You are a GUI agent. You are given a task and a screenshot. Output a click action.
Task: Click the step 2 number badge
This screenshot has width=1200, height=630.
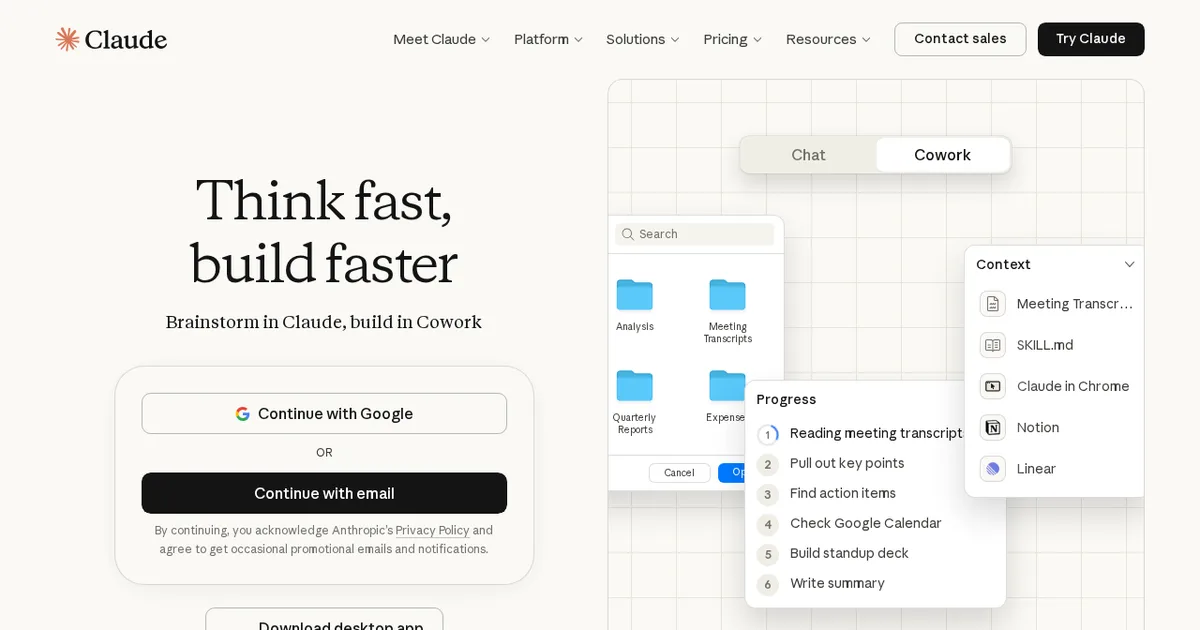768,464
